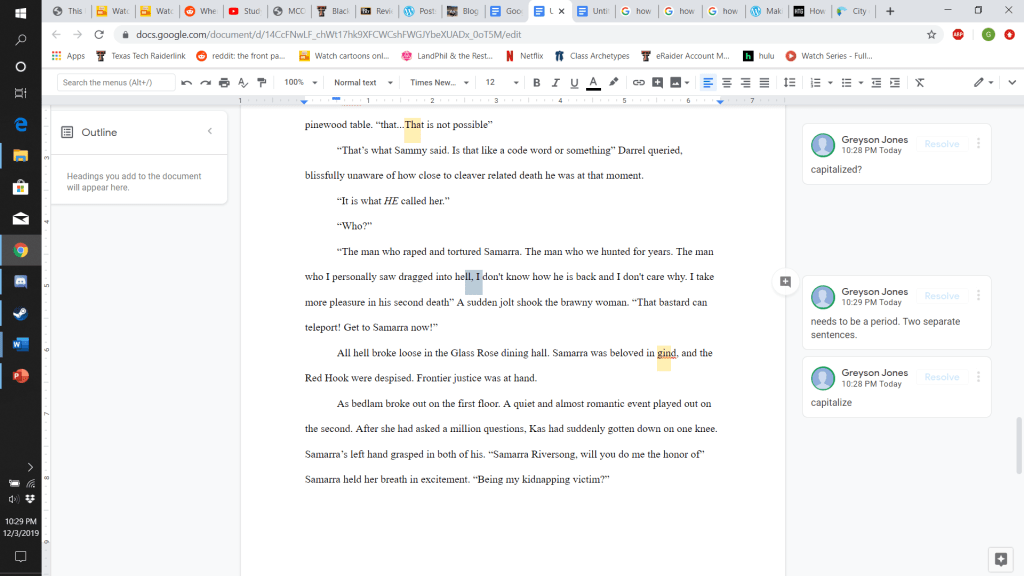Screen dimensions: 1024x576
Task: Insert a link using toolbar icon
Action: tap(638, 82)
